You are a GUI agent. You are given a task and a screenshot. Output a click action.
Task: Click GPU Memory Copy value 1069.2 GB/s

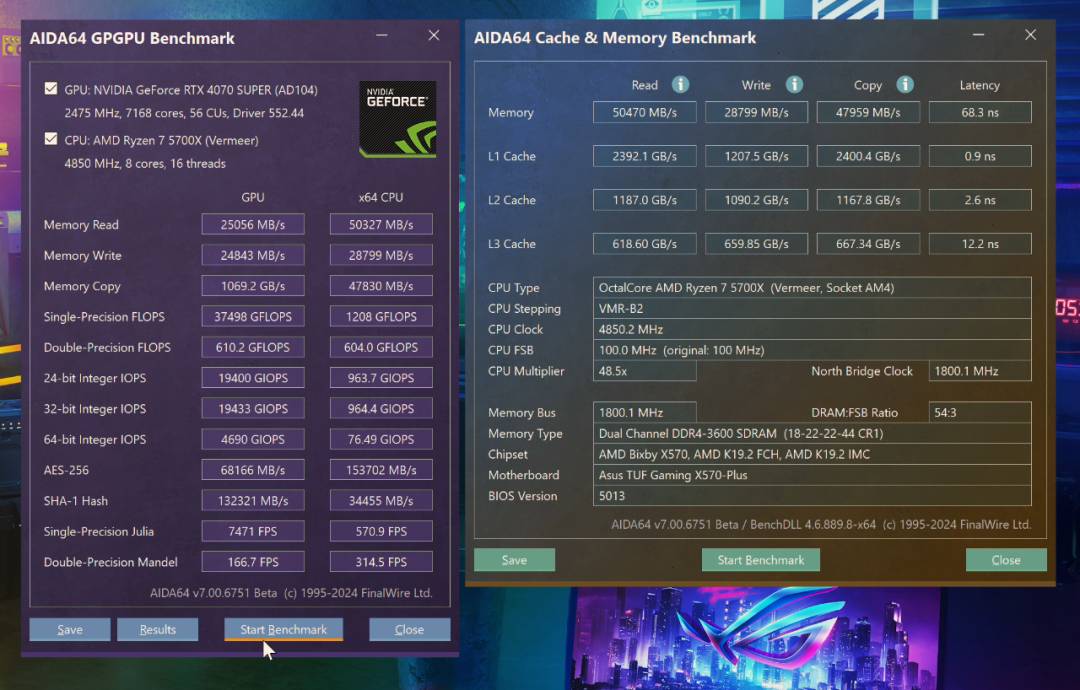click(253, 286)
